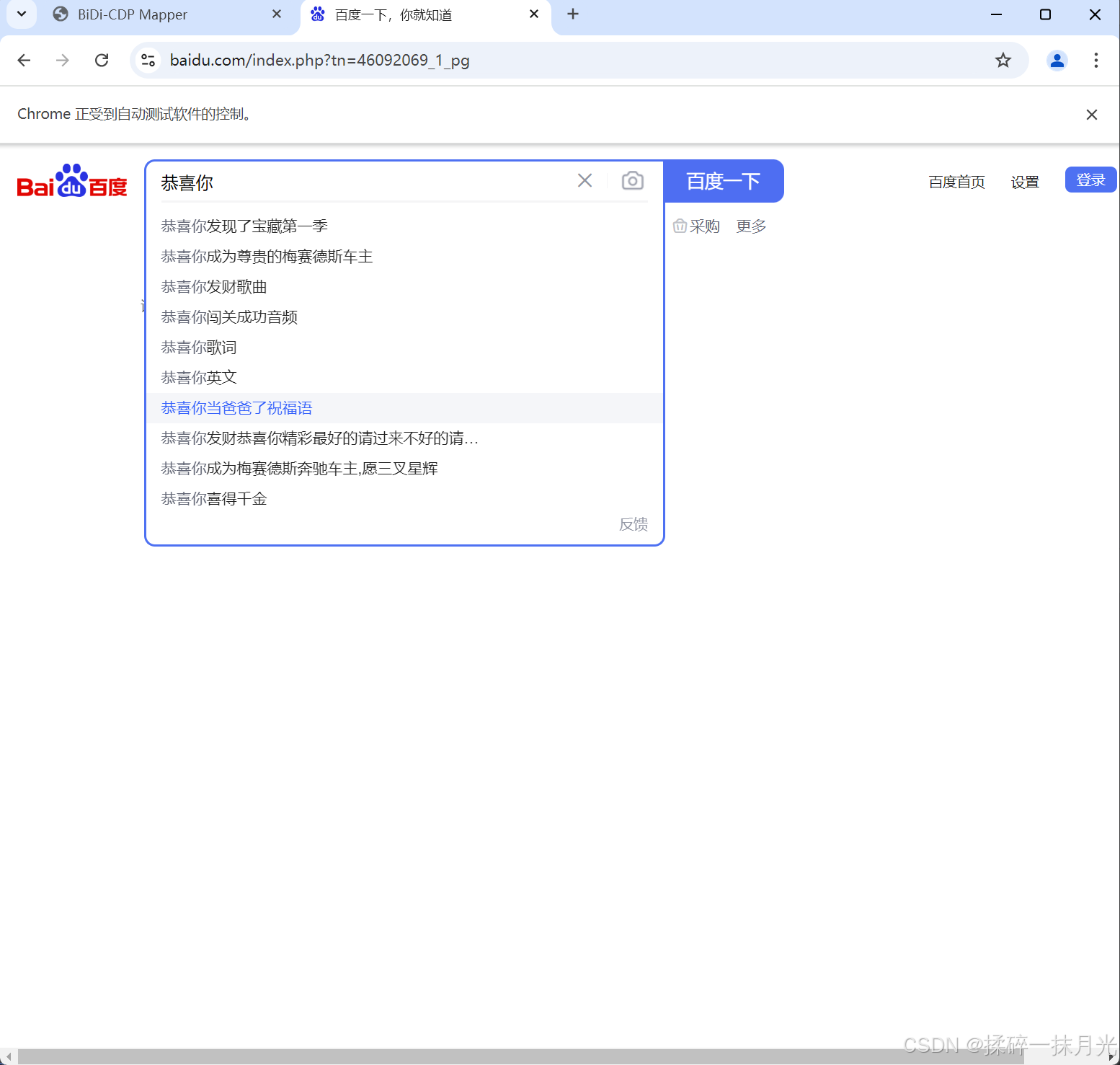
Task: Click the 百度一下 search button
Action: pyautogui.click(x=723, y=181)
